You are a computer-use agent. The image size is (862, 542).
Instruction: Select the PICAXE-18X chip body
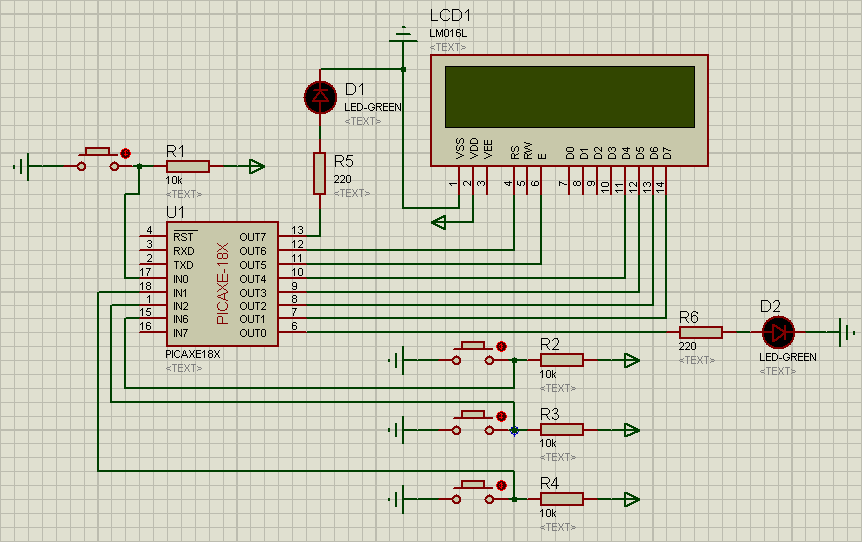pos(222,284)
